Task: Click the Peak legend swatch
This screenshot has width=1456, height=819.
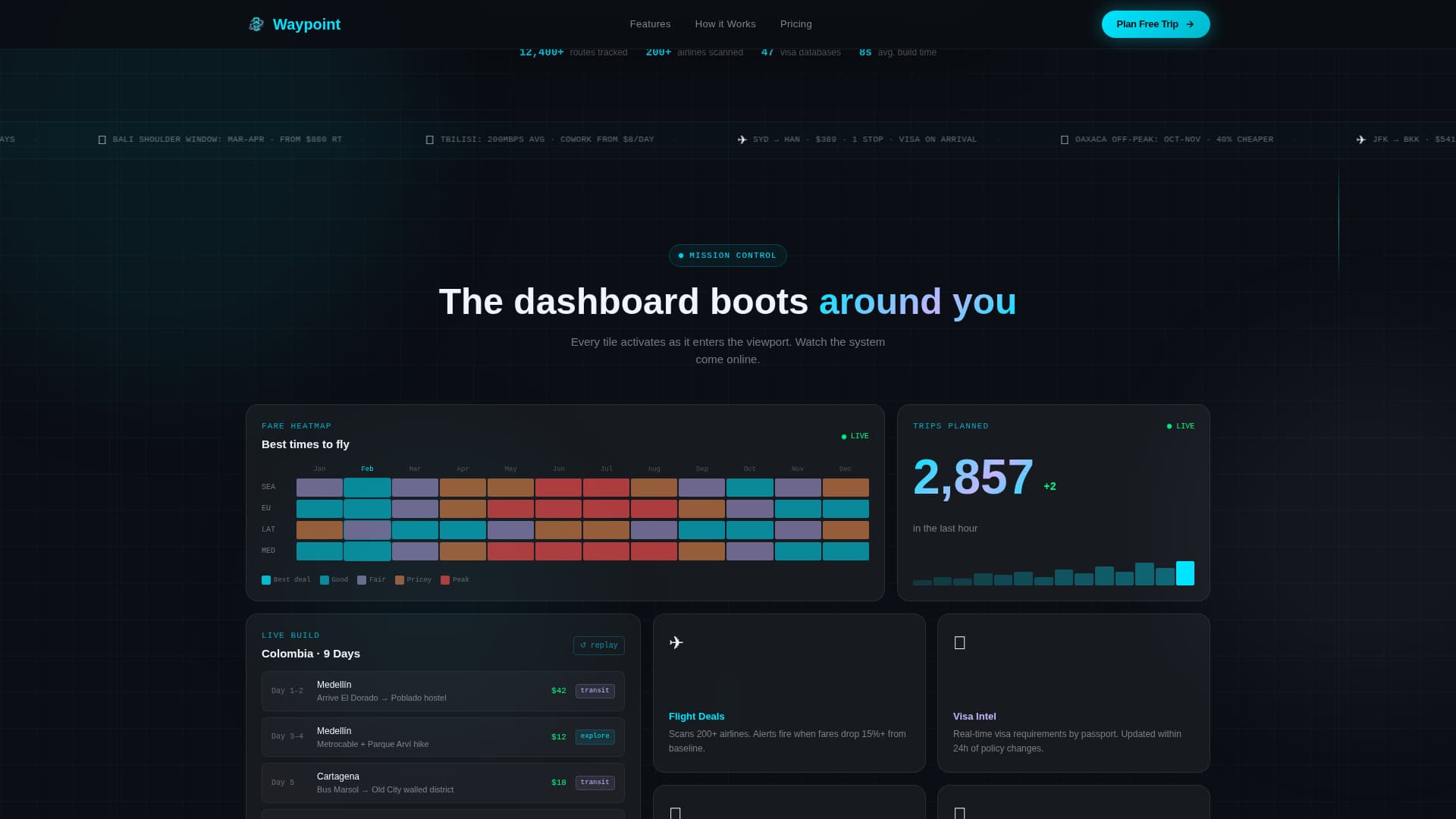Action: click(445, 580)
